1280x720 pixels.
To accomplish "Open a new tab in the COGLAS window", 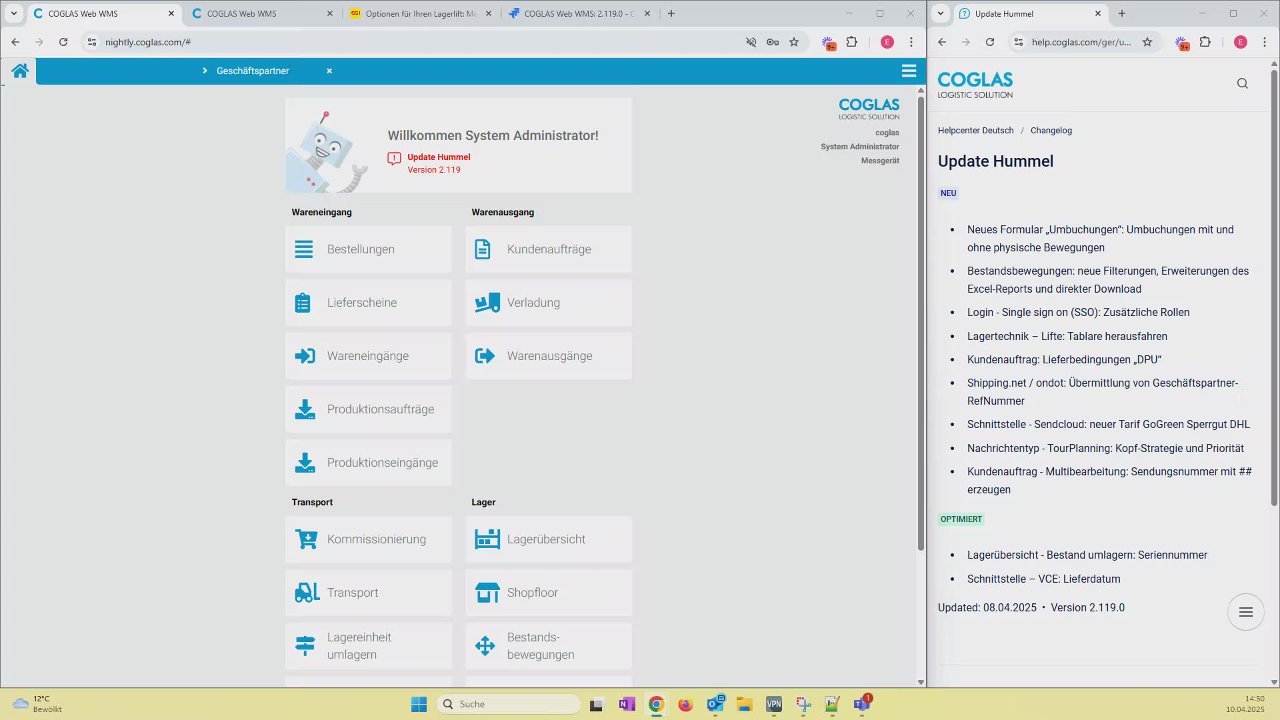I will [x=671, y=14].
